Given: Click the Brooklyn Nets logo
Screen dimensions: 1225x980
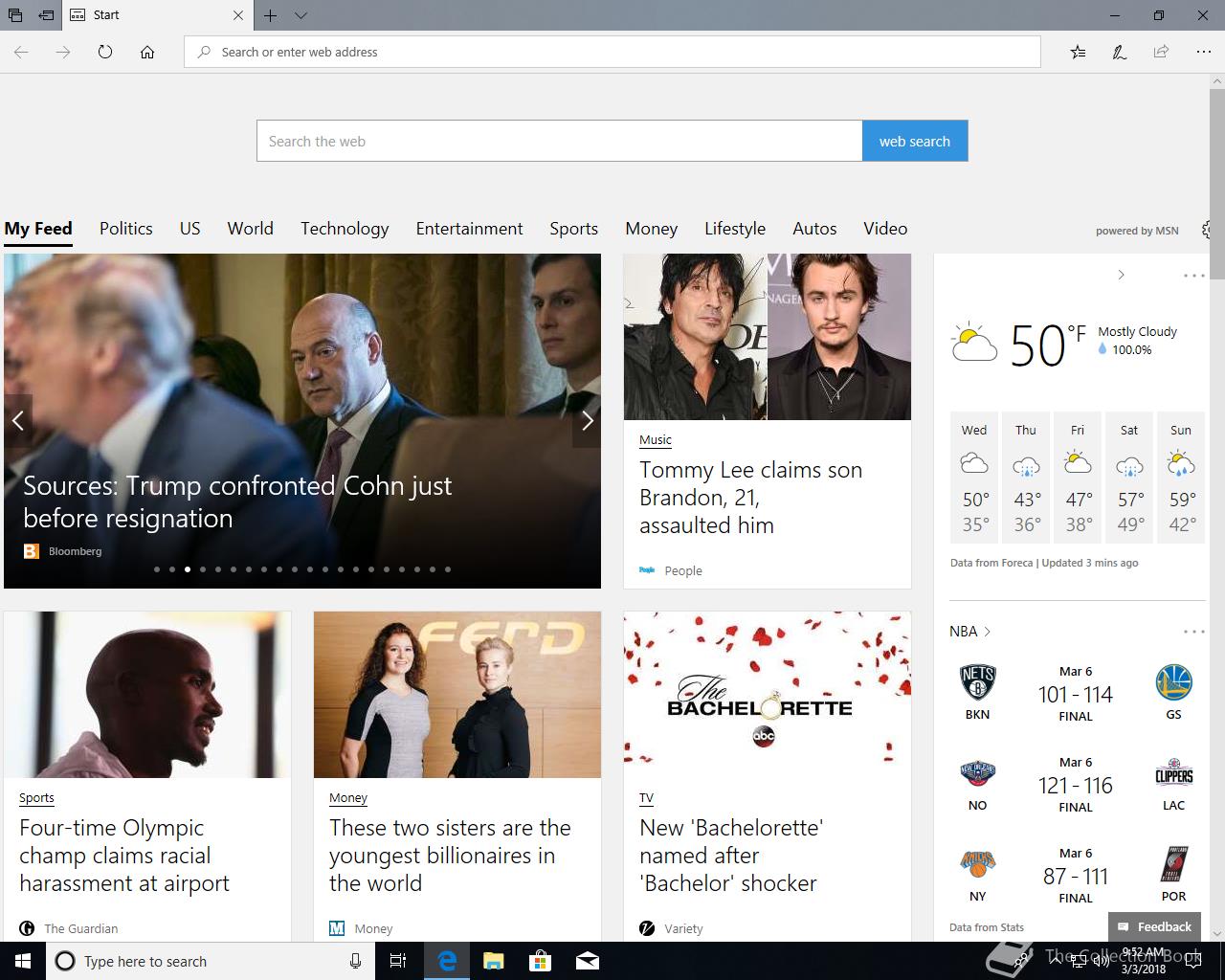Looking at the screenshot, I should coord(977,683).
